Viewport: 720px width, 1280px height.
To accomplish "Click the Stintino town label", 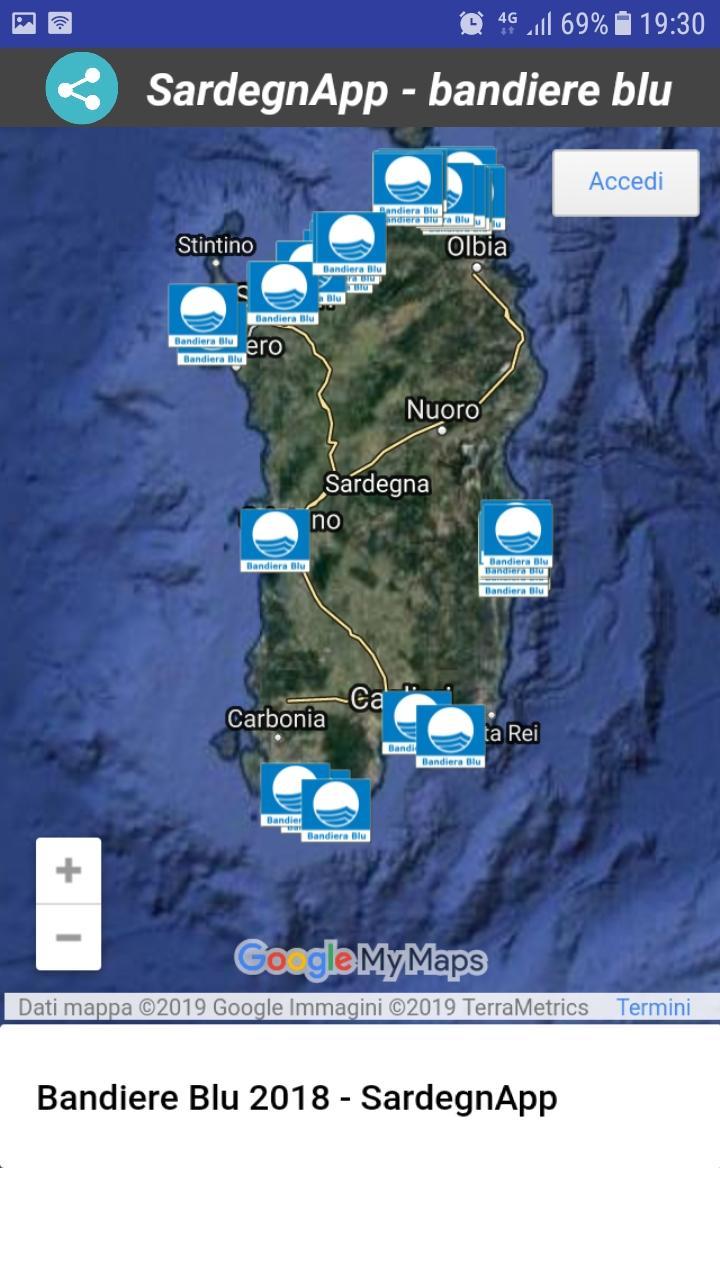I will coord(215,245).
